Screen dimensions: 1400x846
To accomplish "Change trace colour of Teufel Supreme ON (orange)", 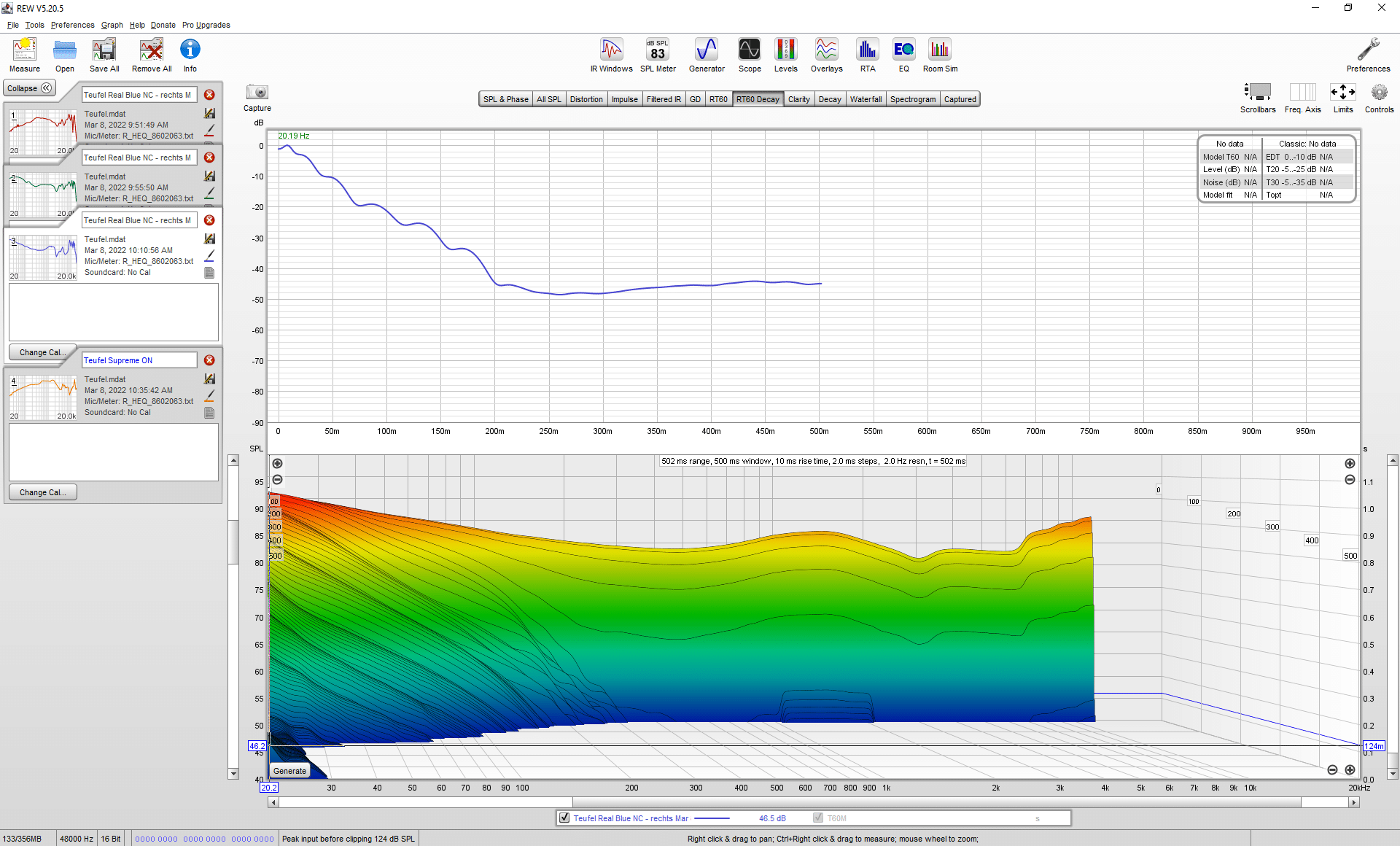I will pyautogui.click(x=209, y=395).
